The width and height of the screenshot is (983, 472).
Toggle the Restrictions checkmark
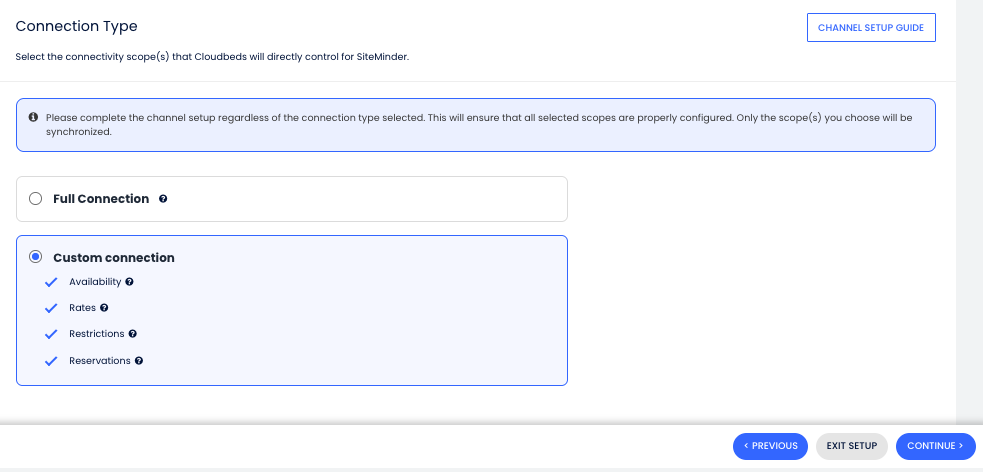[51, 334]
